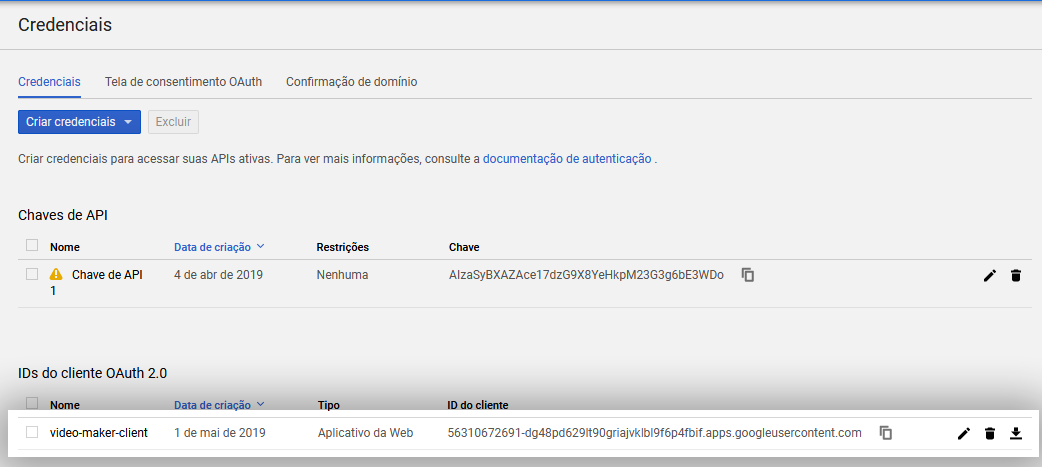Click the Tipo column header

pos(329,405)
